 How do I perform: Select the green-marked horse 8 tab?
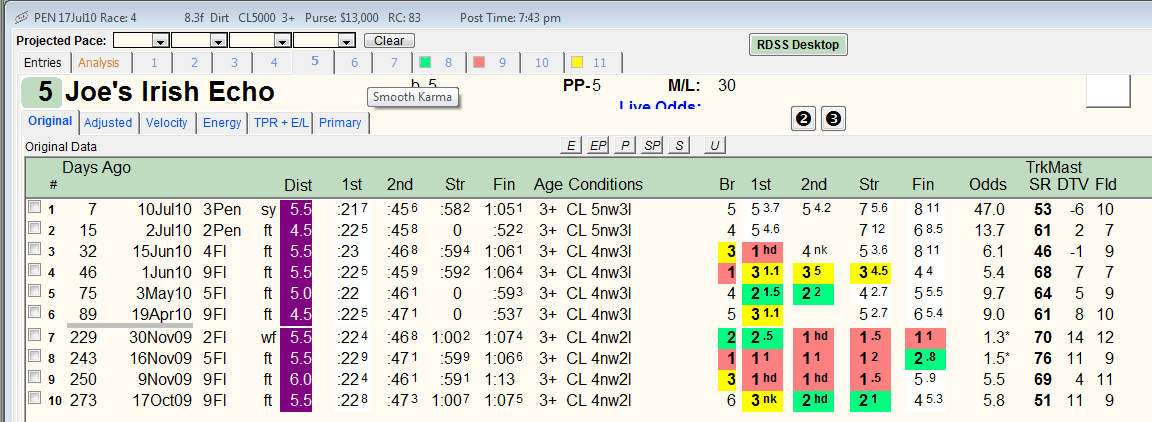pyautogui.click(x=438, y=62)
